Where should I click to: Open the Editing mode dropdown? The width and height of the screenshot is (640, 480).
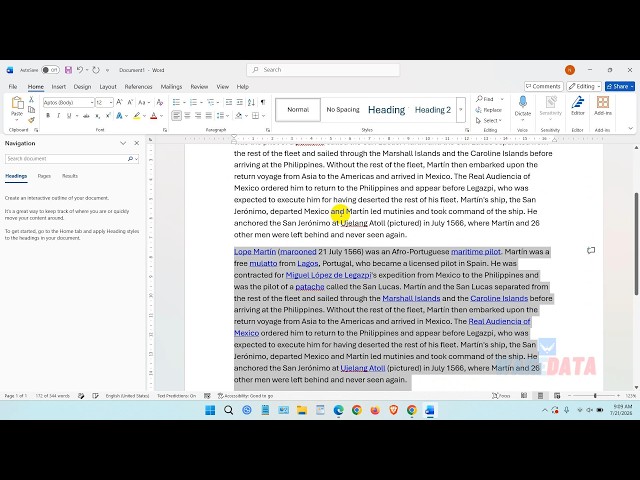(584, 87)
